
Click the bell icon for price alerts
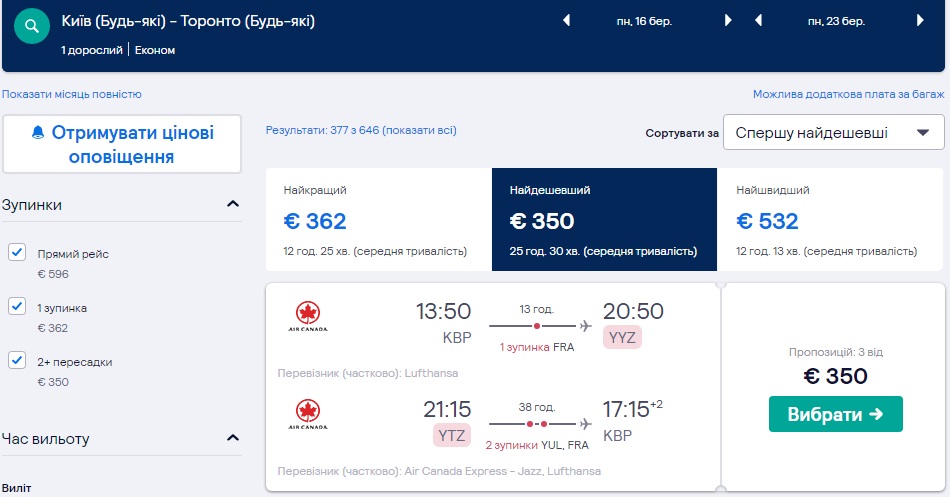click(x=39, y=133)
